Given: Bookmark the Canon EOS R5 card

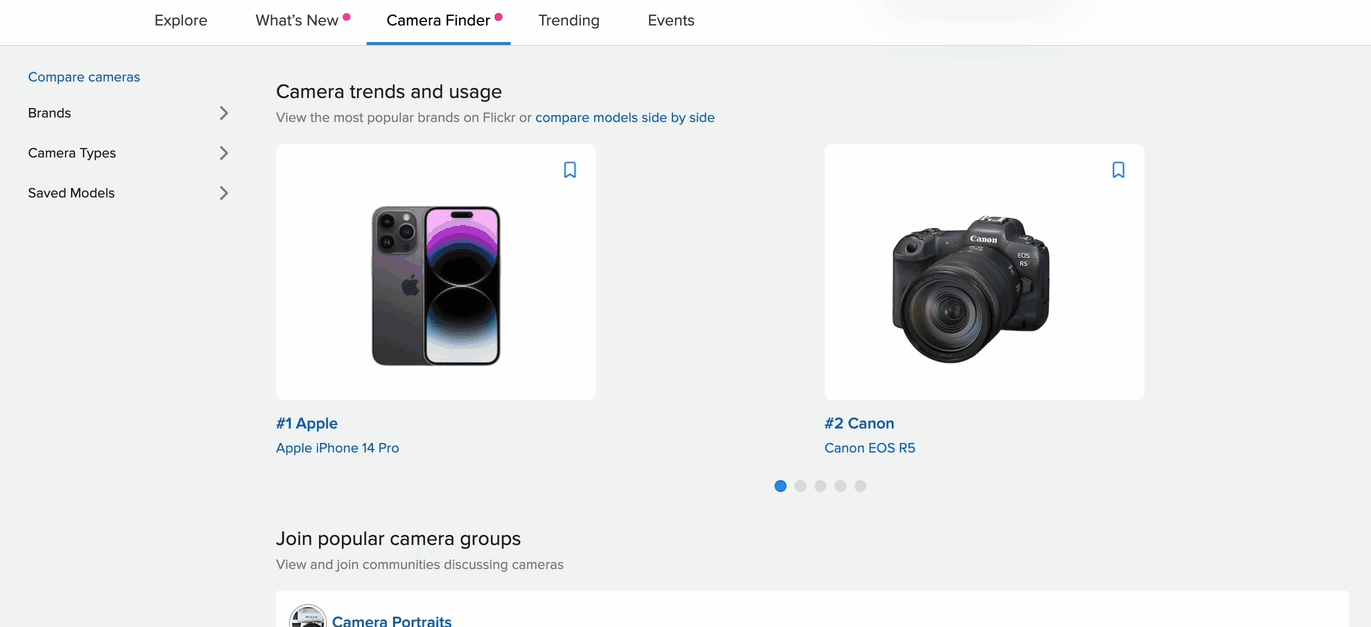Looking at the screenshot, I should tap(1118, 170).
